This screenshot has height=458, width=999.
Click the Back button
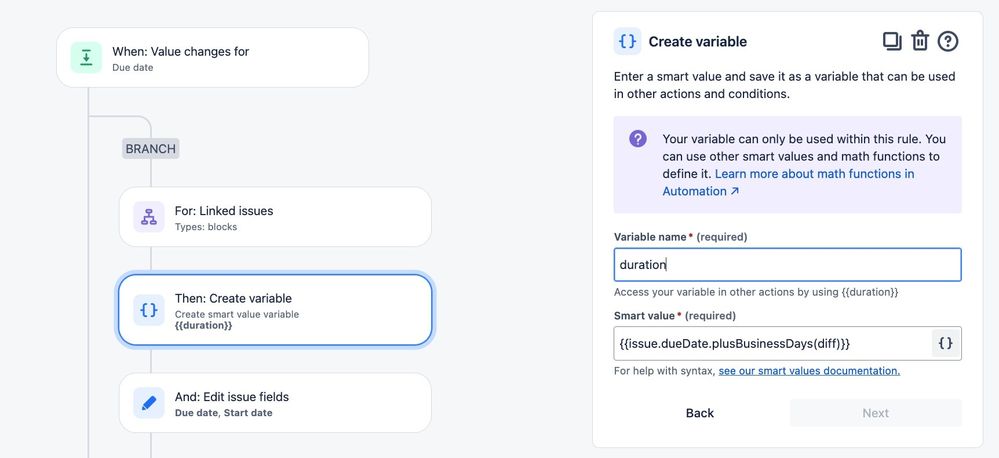700,413
